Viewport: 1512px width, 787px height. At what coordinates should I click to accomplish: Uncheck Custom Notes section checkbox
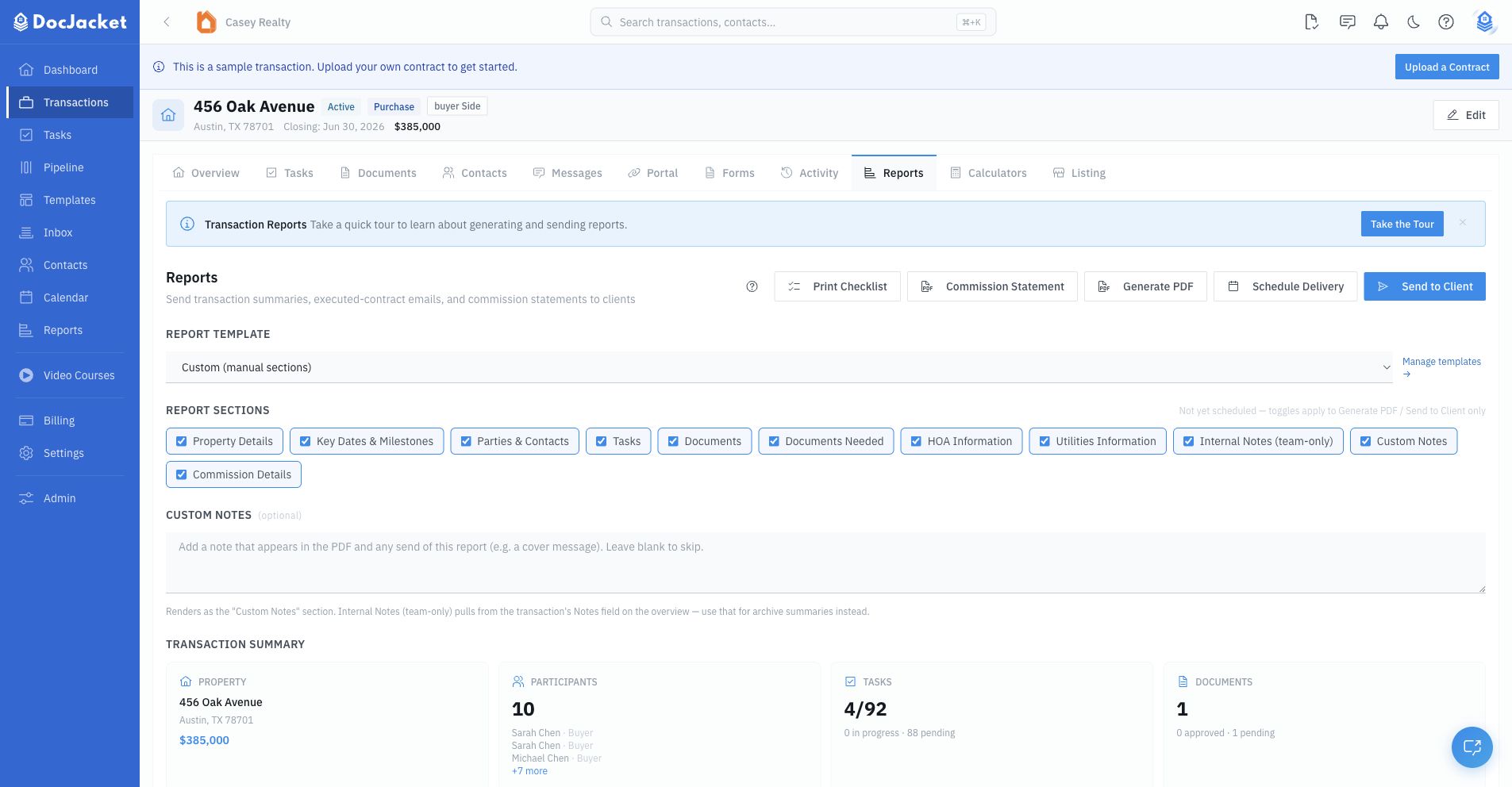coord(1365,441)
